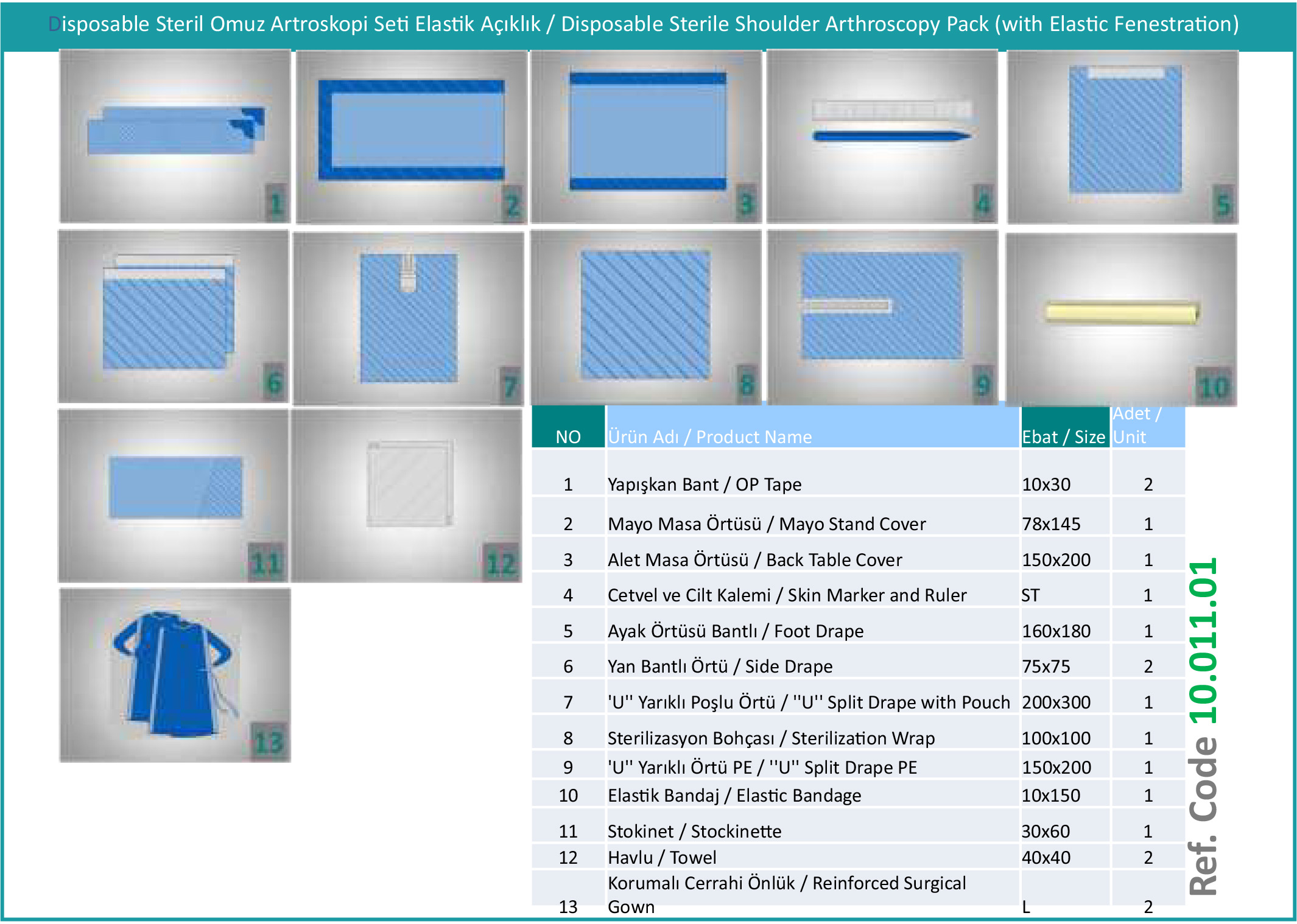
Task: Open the Back Table Cover image numbered 3
Action: pos(646,137)
